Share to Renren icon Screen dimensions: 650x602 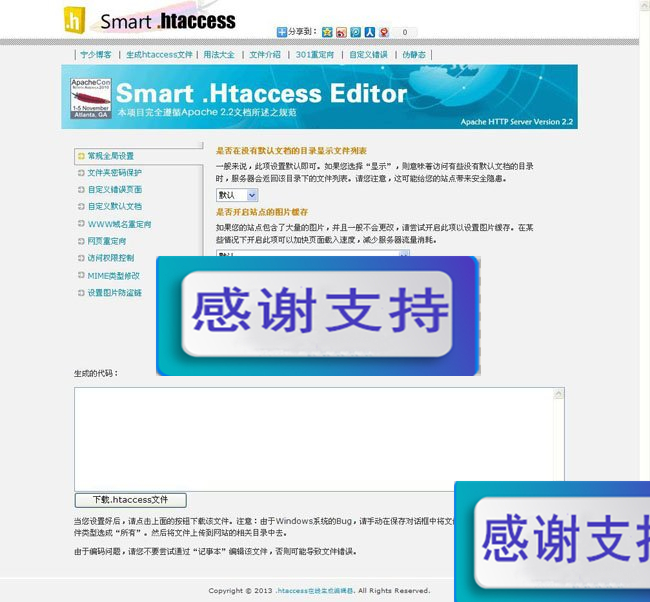pos(370,32)
